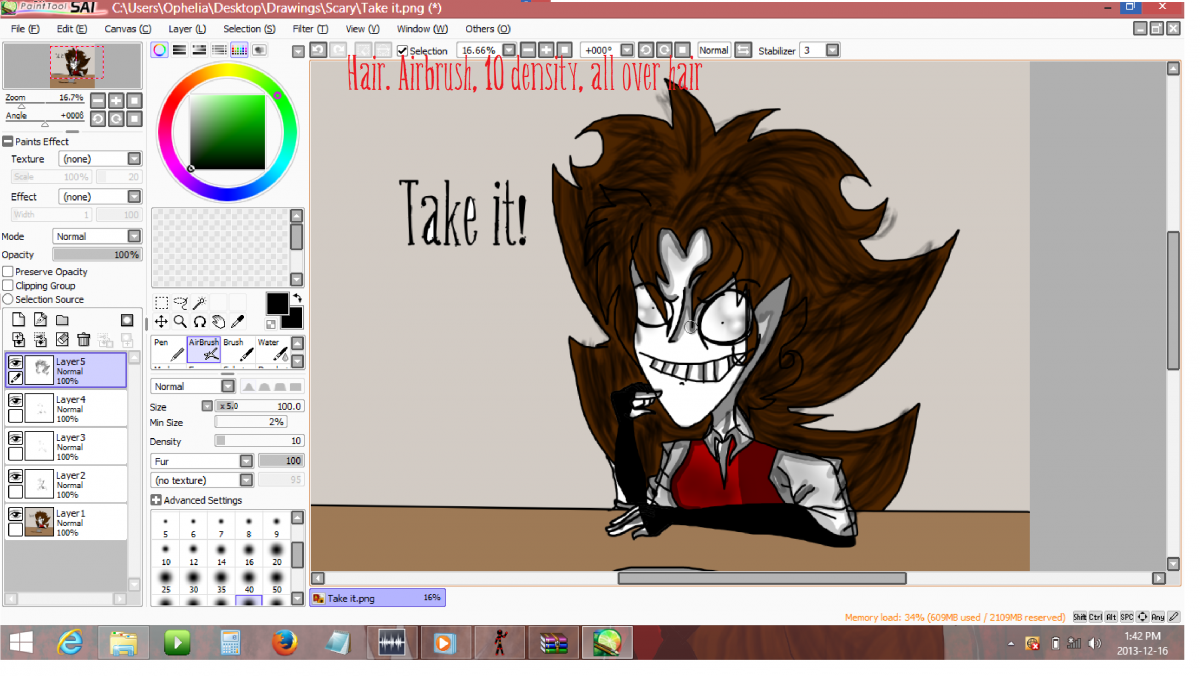
Task: Click the Take it.png document tab
Action: pyautogui.click(x=376, y=598)
